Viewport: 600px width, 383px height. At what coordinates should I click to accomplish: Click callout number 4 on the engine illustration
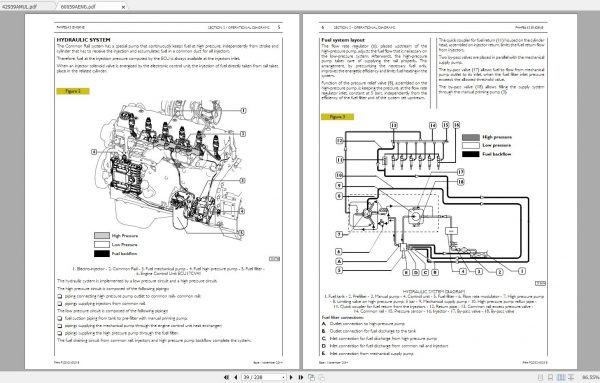pos(242,211)
